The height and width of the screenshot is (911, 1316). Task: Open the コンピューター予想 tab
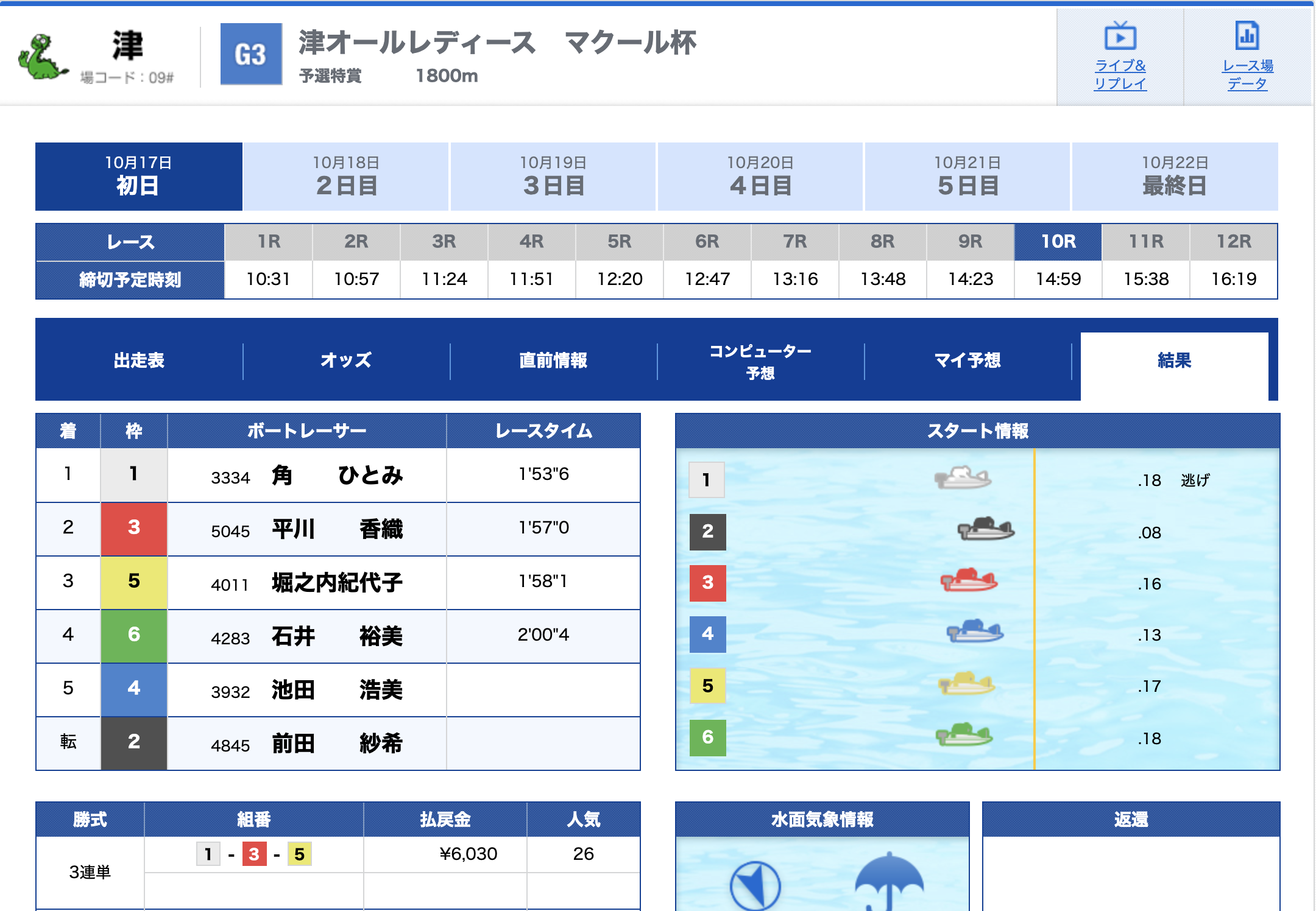point(760,361)
